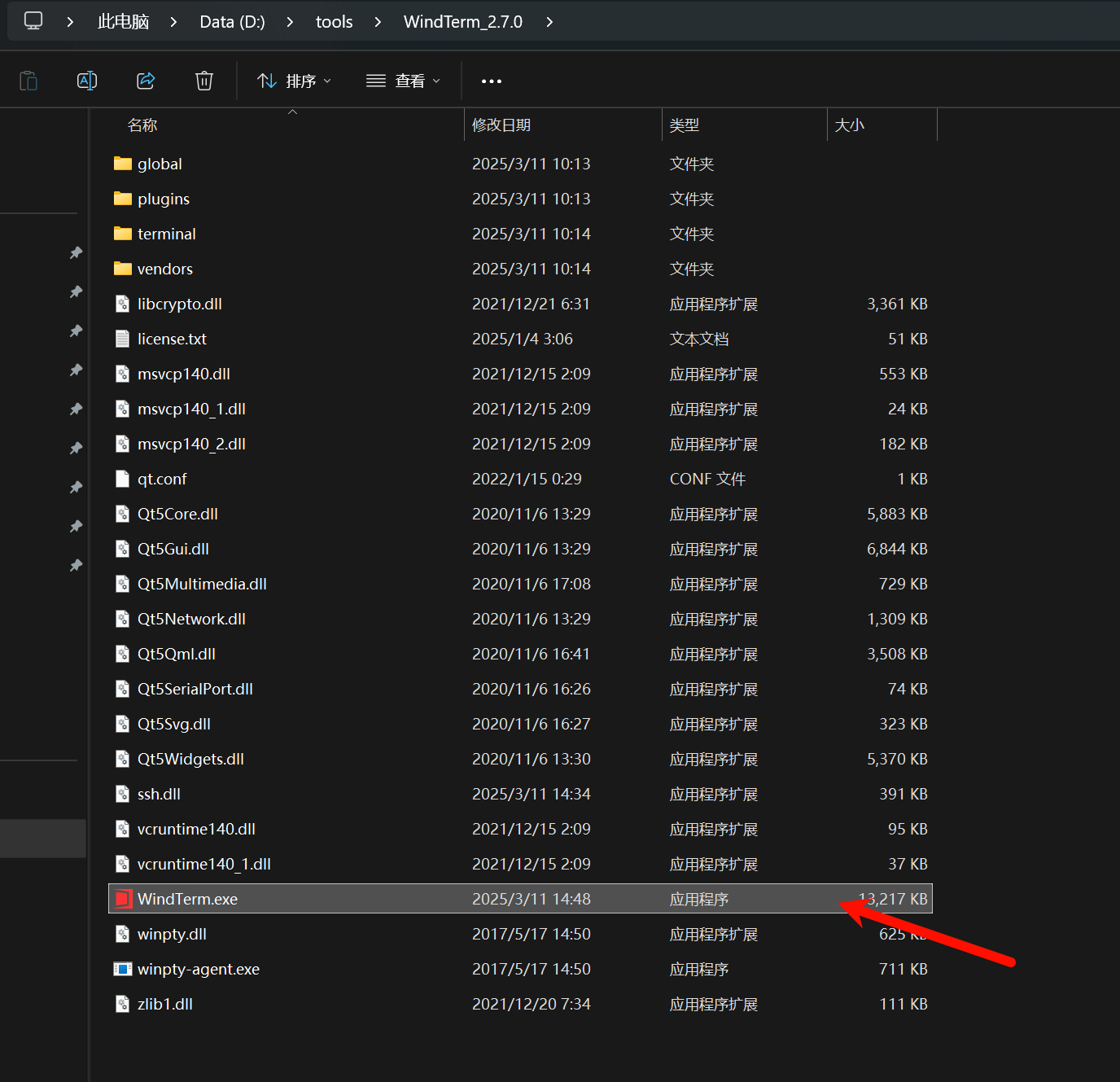Go to 此电脑 in the address bar
The height and width of the screenshot is (1082, 1120).
tap(123, 22)
